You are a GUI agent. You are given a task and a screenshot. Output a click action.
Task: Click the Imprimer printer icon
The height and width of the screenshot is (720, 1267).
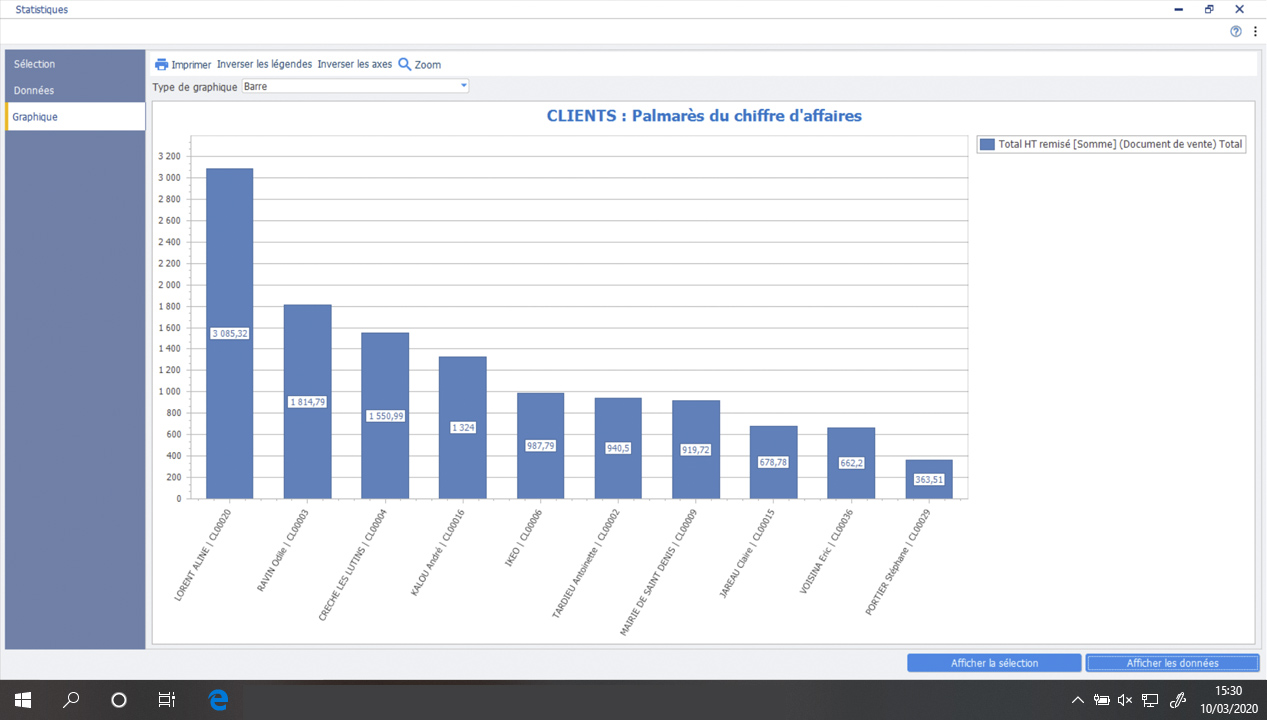tap(161, 64)
